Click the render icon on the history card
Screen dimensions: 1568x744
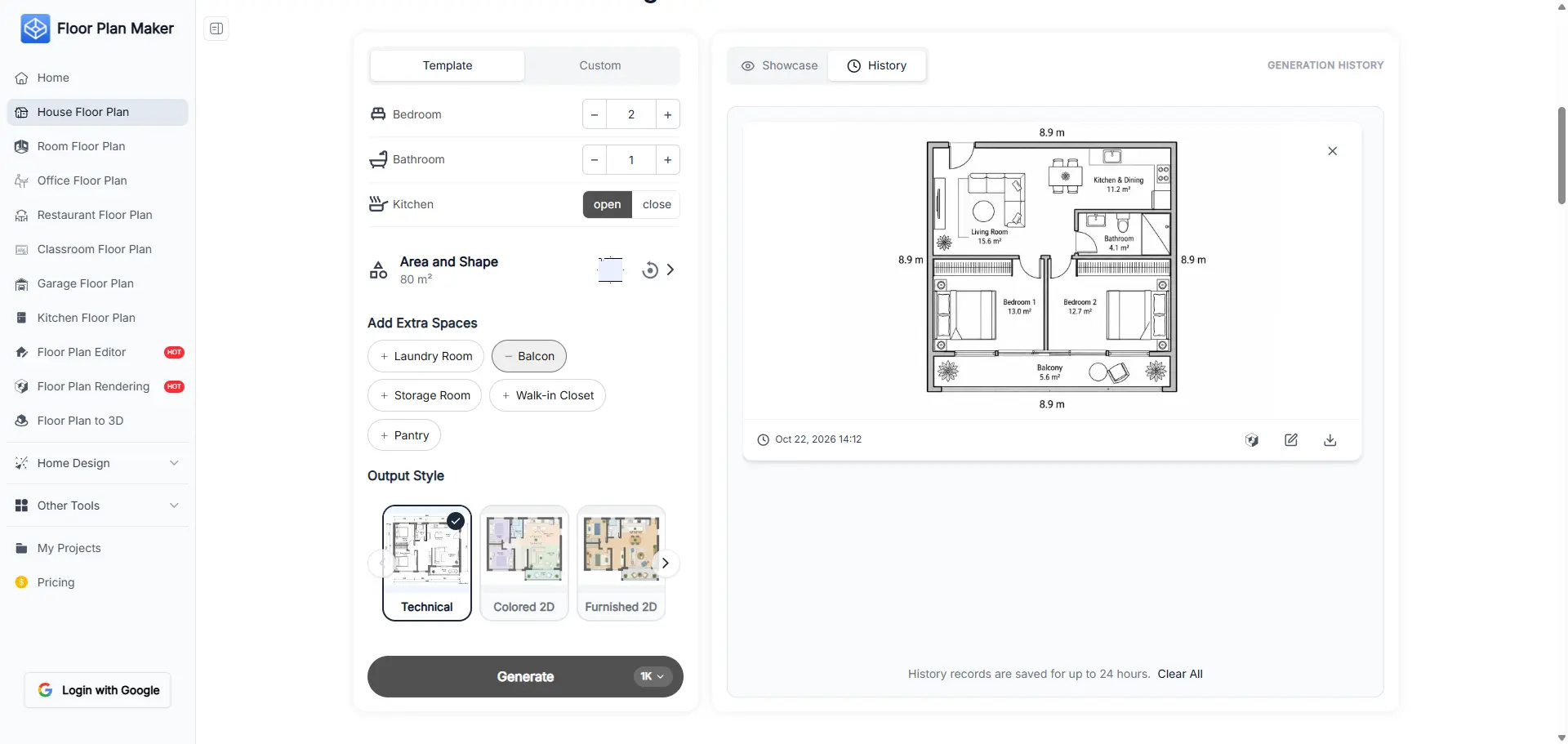tap(1252, 440)
